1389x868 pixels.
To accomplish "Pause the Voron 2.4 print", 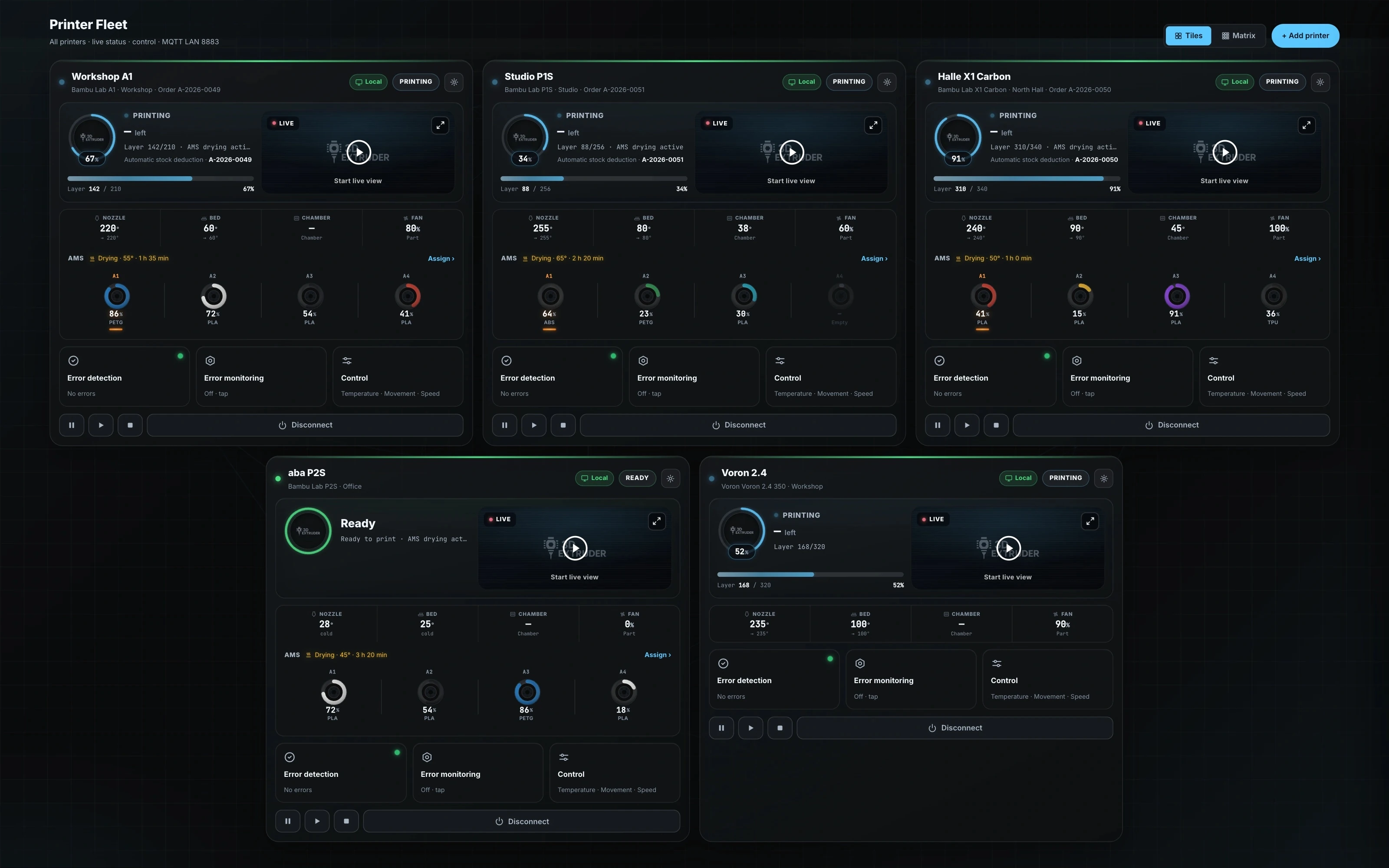I will [x=721, y=728].
